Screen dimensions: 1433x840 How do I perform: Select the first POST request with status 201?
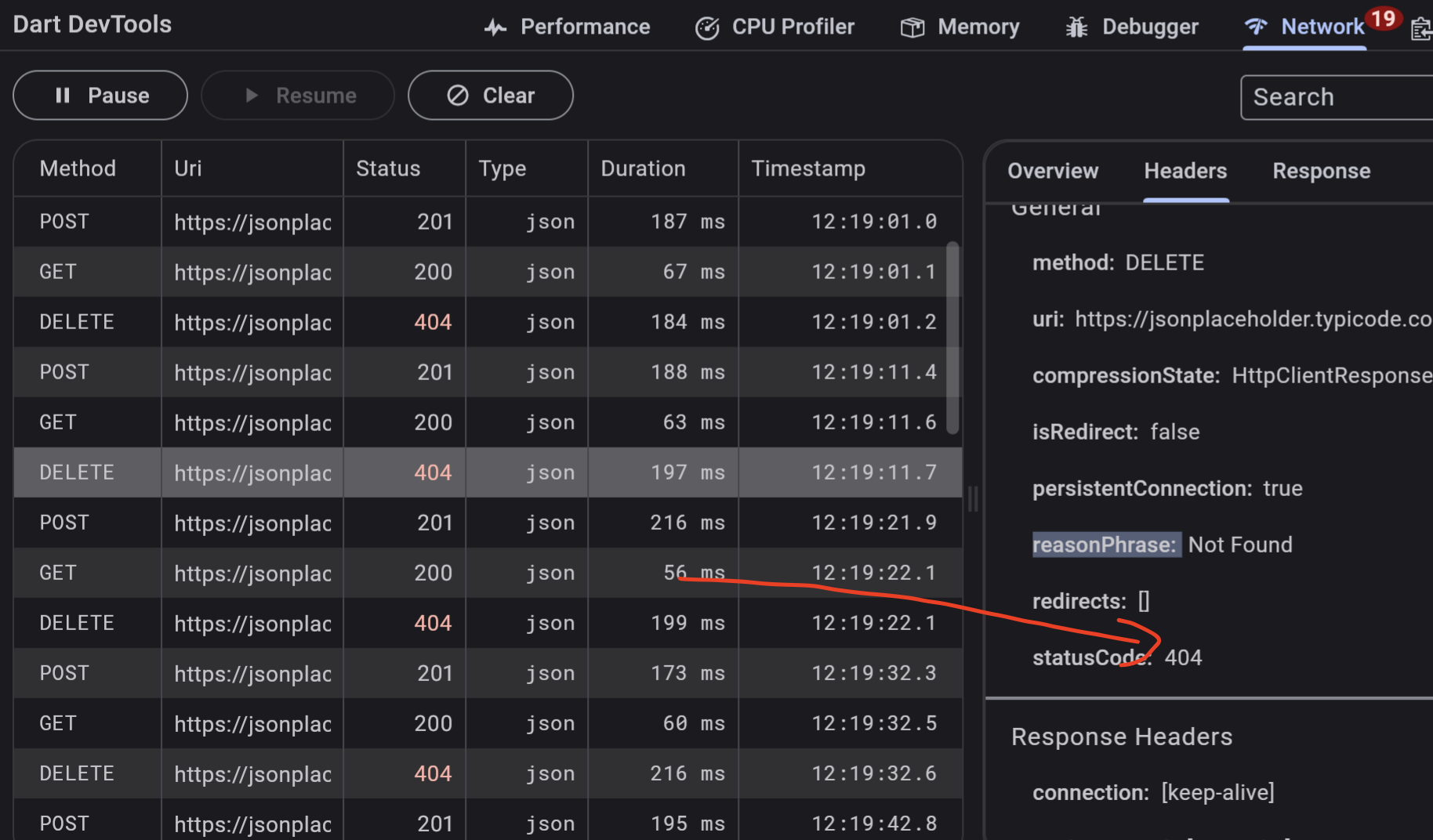(x=314, y=221)
